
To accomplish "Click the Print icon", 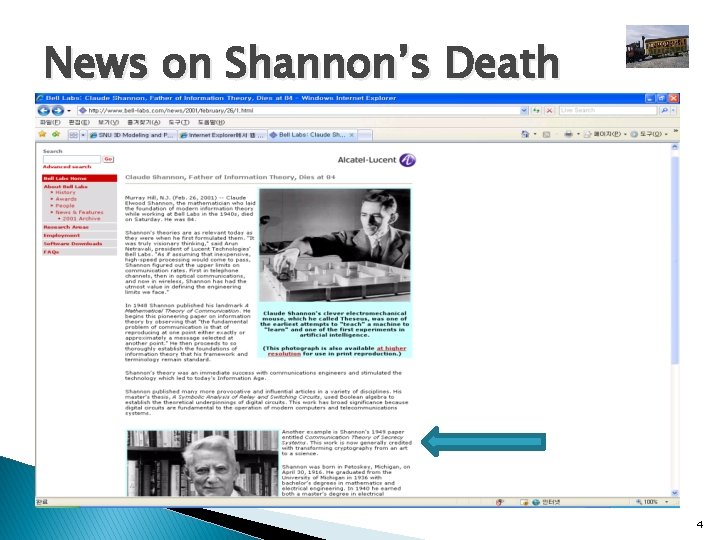I will pyautogui.click(x=568, y=134).
